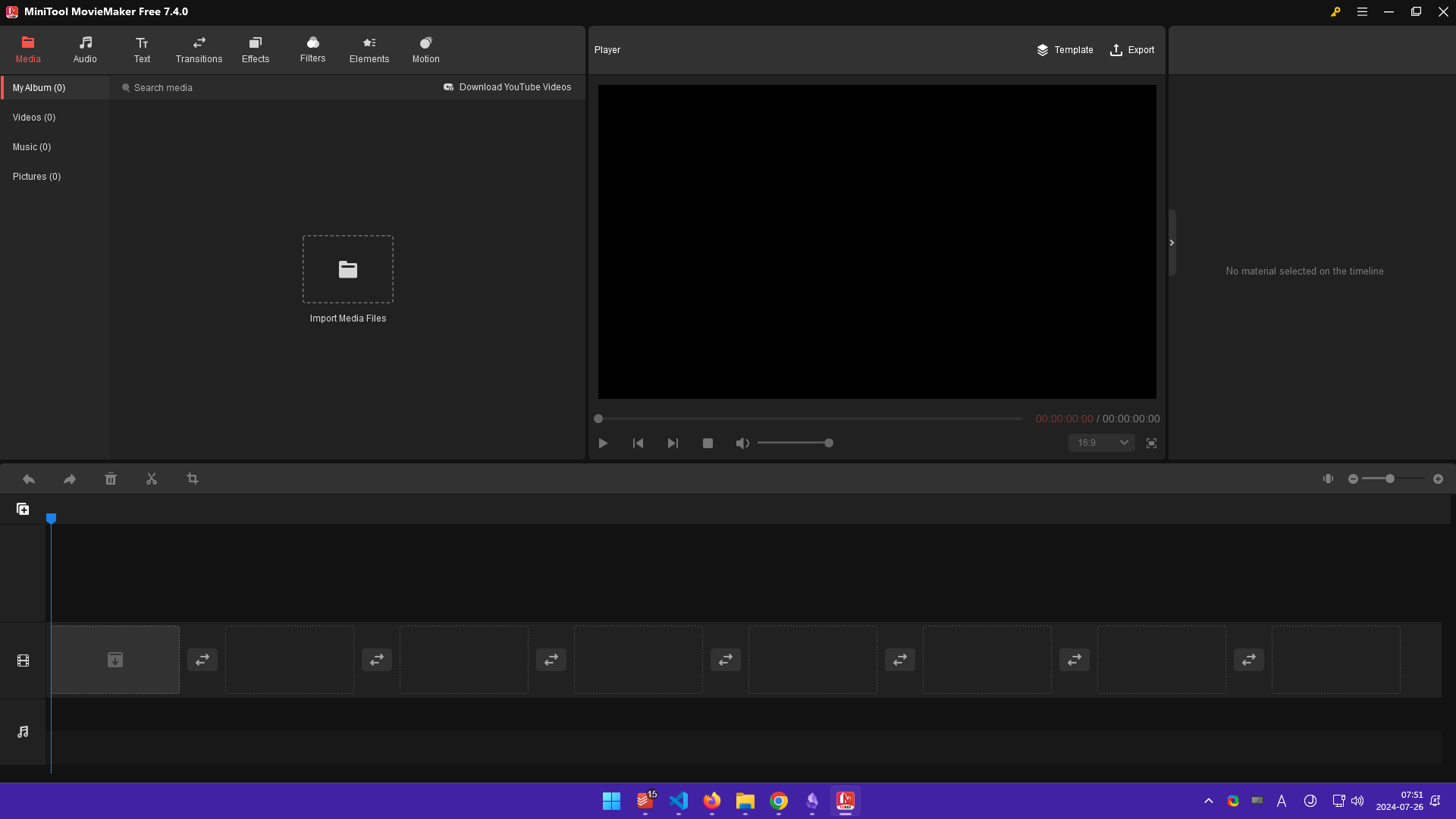The height and width of the screenshot is (819, 1456).
Task: Click the timeline zoom slider handle
Action: pyautogui.click(x=1390, y=479)
